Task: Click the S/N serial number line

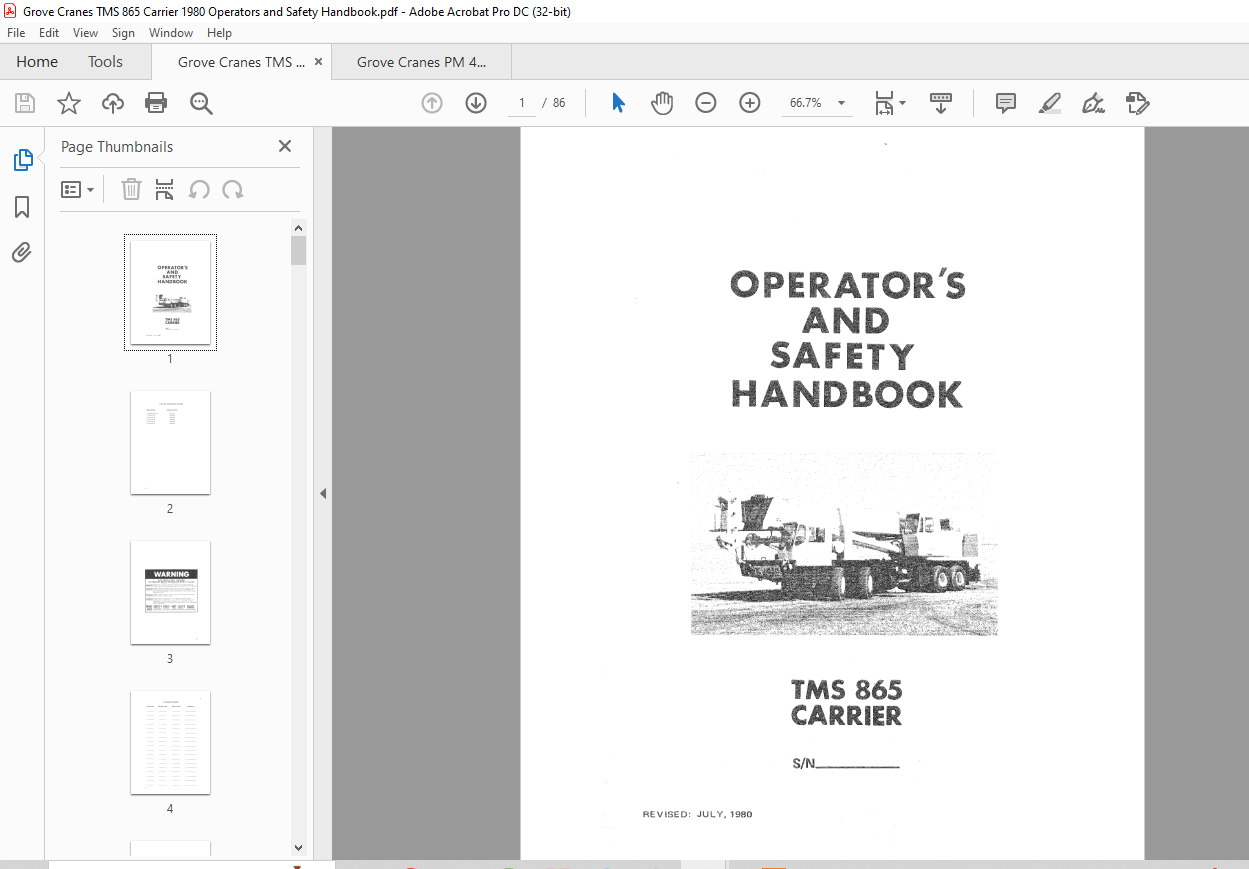Action: pos(846,763)
